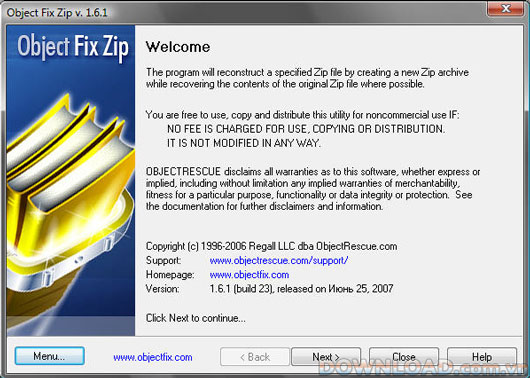Click the "Homepage:" label
This screenshot has width=530, height=378.
(170, 275)
